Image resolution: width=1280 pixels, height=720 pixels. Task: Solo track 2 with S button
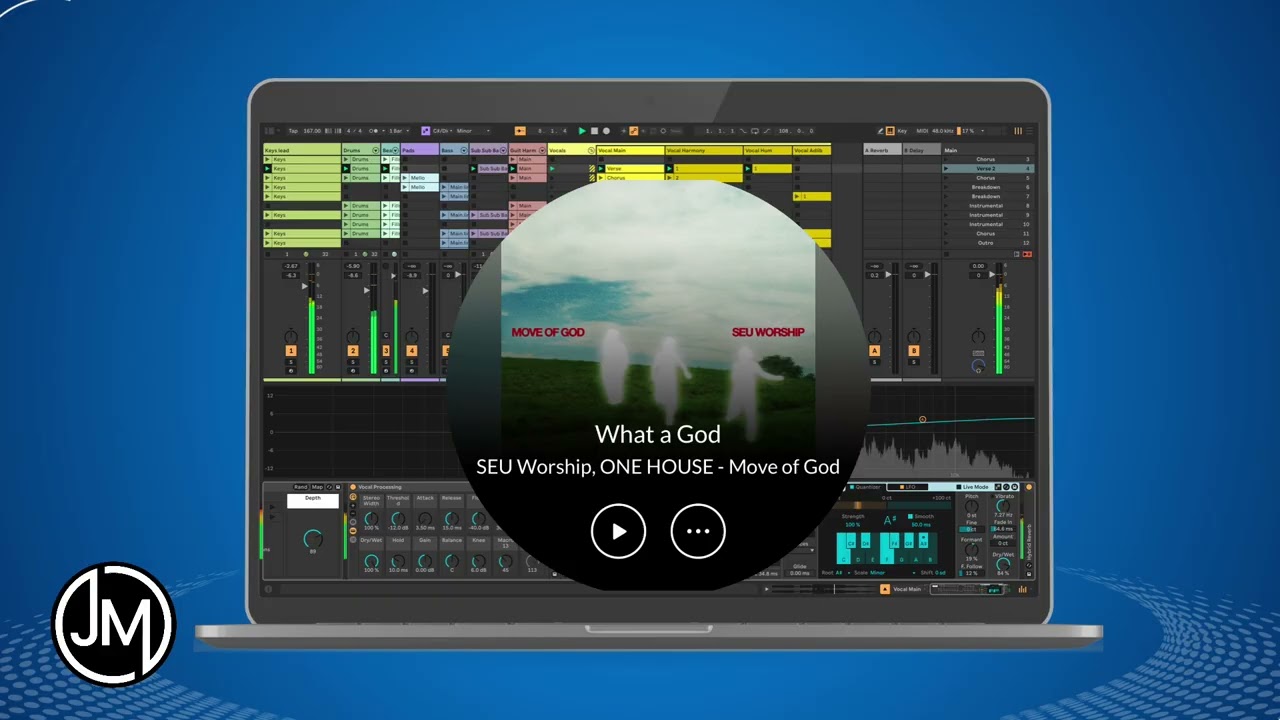tap(353, 362)
